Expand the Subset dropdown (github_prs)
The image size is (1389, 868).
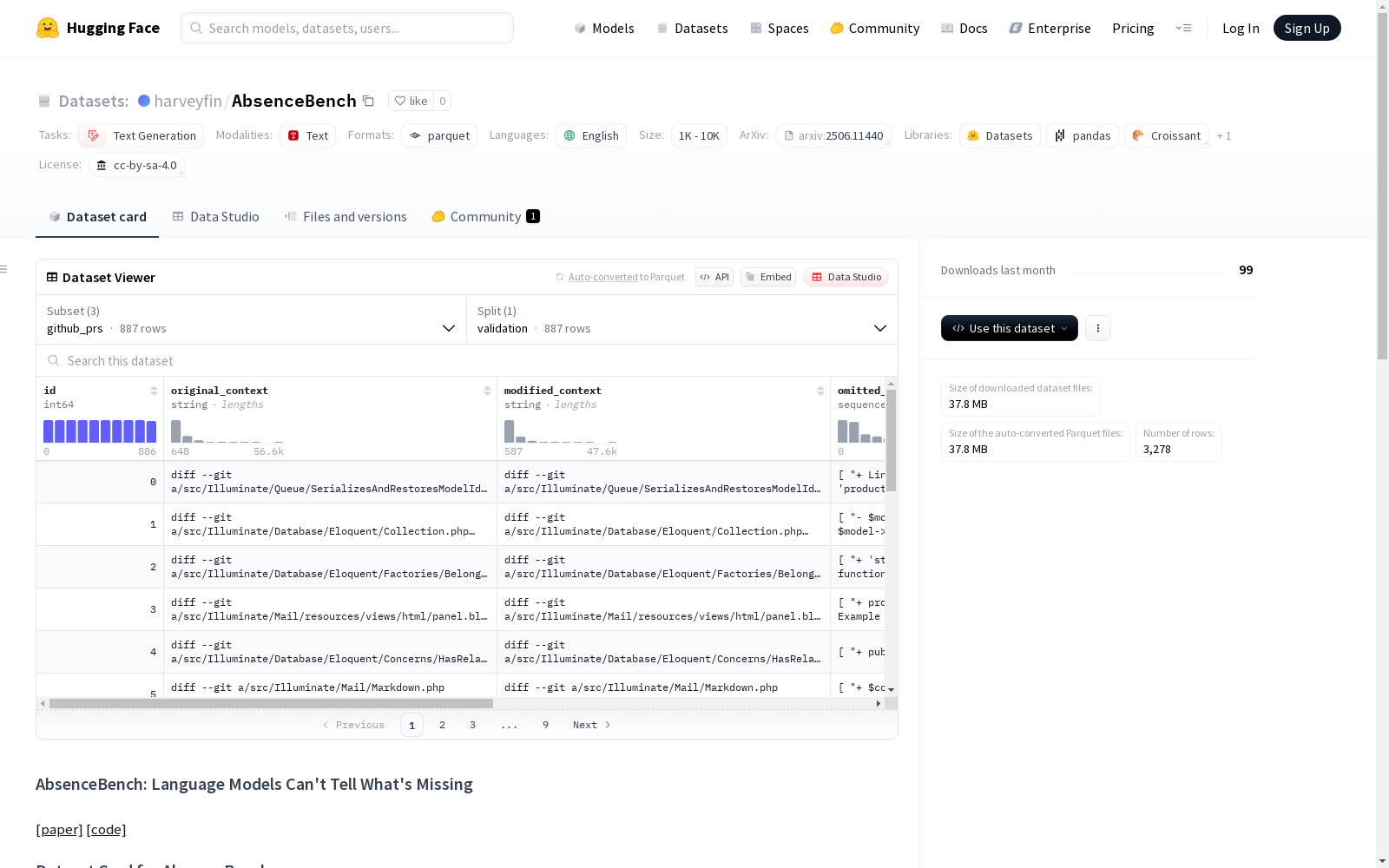[x=252, y=319]
